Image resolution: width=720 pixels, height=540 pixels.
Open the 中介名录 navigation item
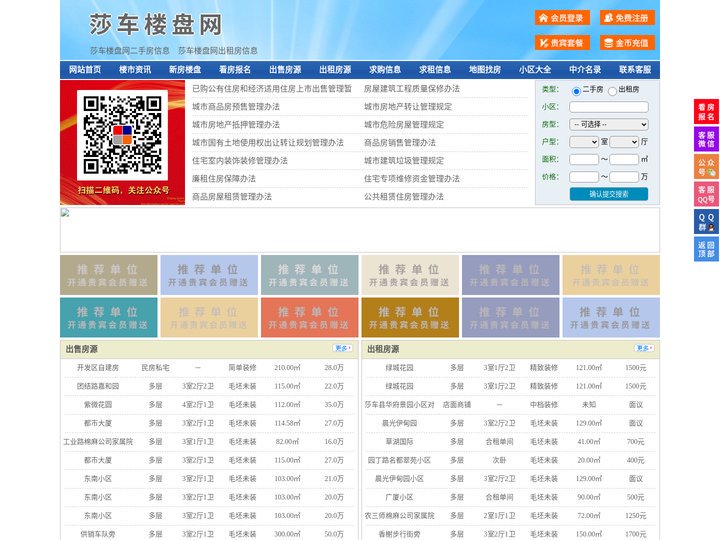(585, 70)
